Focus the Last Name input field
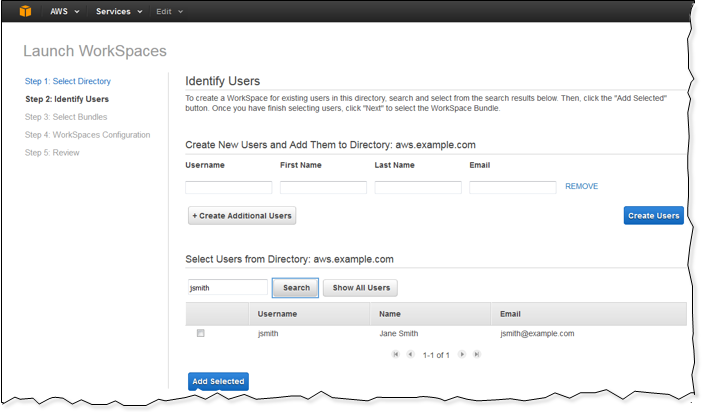 pyautogui.click(x=418, y=187)
